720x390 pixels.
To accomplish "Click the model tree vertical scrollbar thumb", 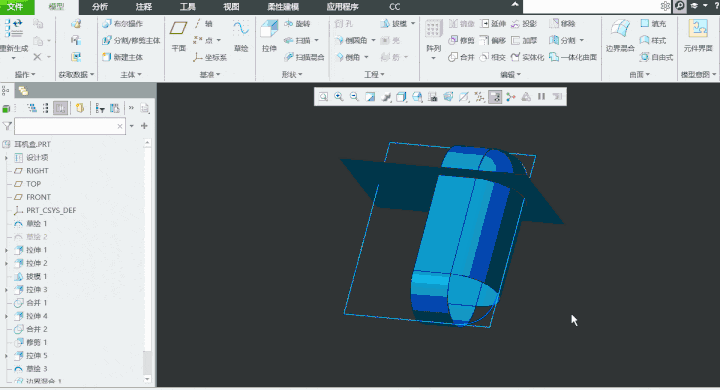I will click(x=147, y=363).
